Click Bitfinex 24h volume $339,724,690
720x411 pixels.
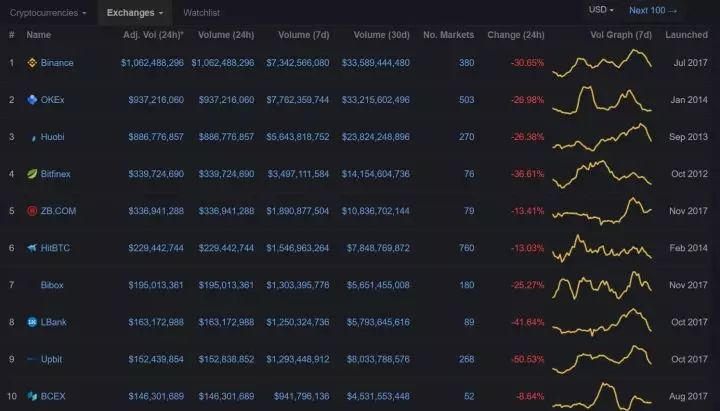coord(226,174)
